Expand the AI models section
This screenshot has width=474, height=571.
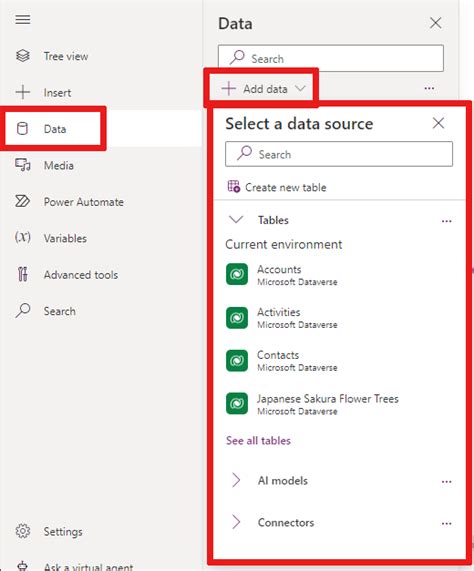coord(236,480)
